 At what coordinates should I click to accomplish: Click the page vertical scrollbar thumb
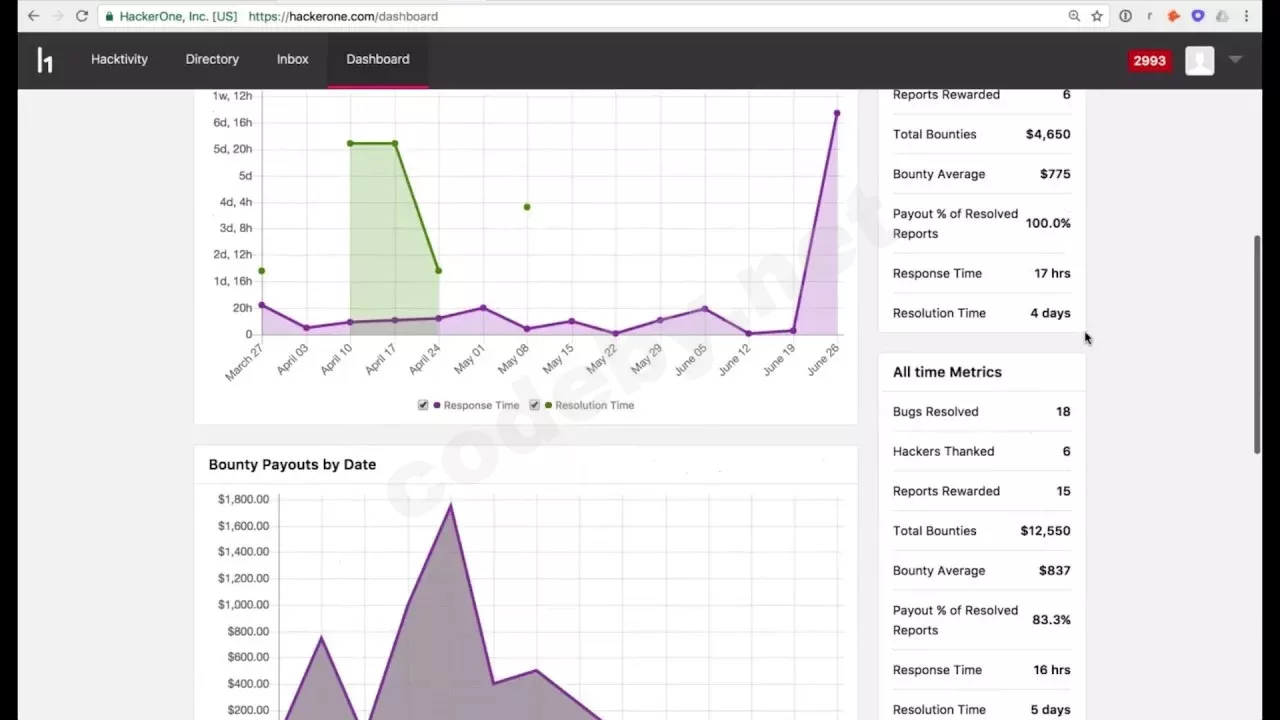click(1258, 345)
